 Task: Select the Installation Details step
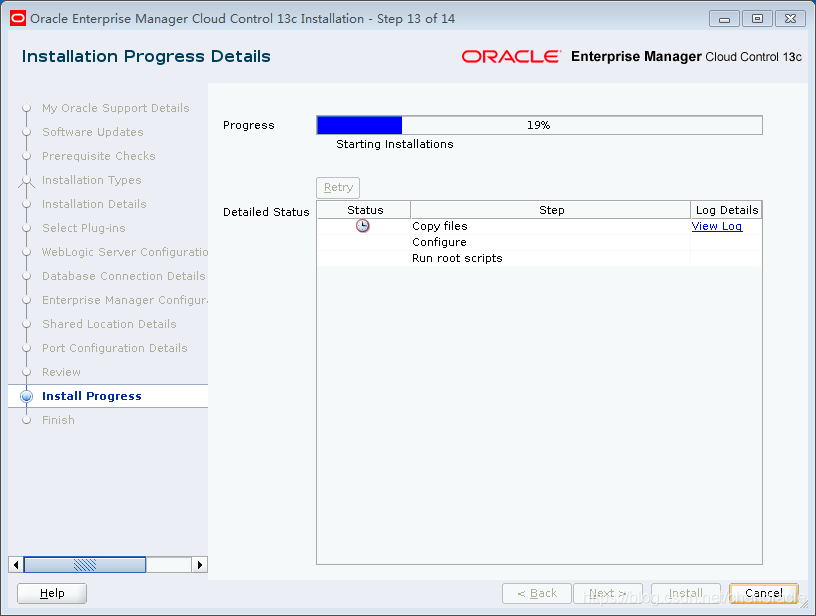click(x=94, y=204)
